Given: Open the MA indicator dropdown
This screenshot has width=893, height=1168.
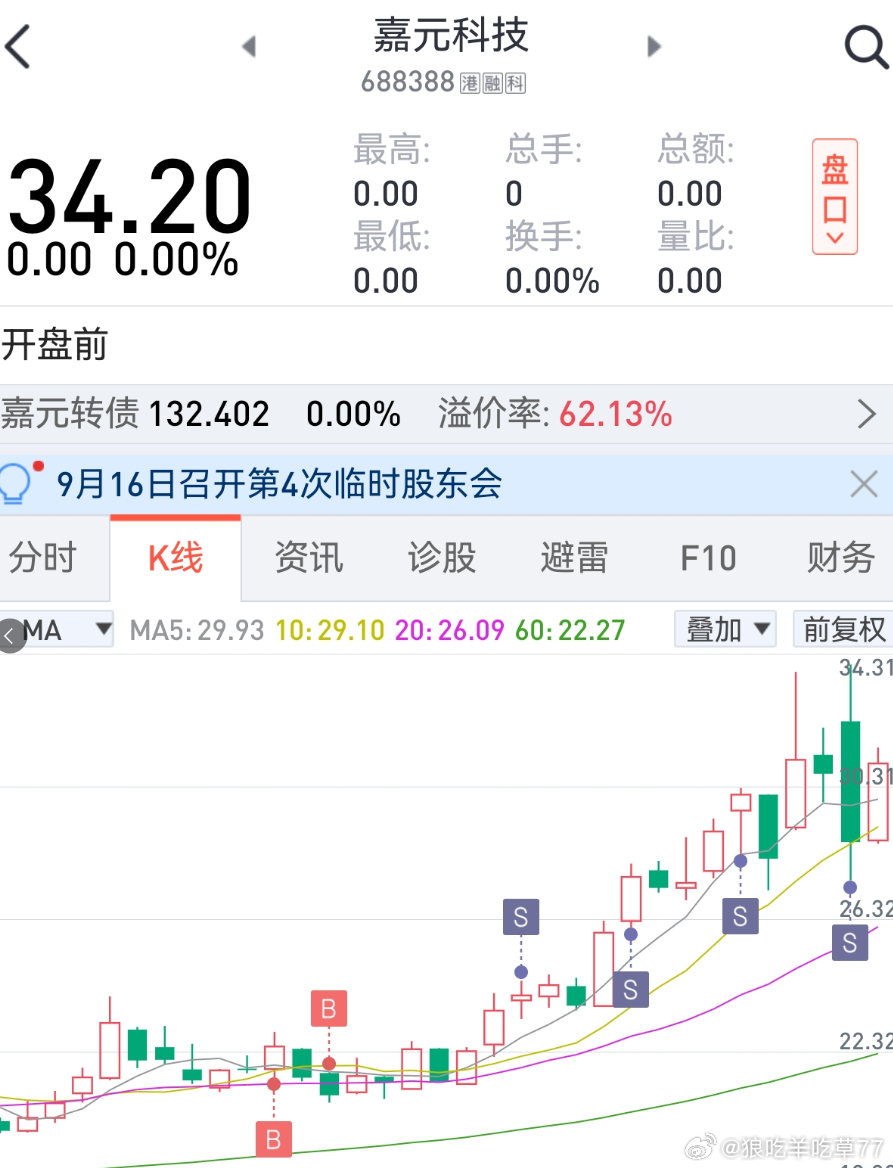Looking at the screenshot, I should 67,630.
